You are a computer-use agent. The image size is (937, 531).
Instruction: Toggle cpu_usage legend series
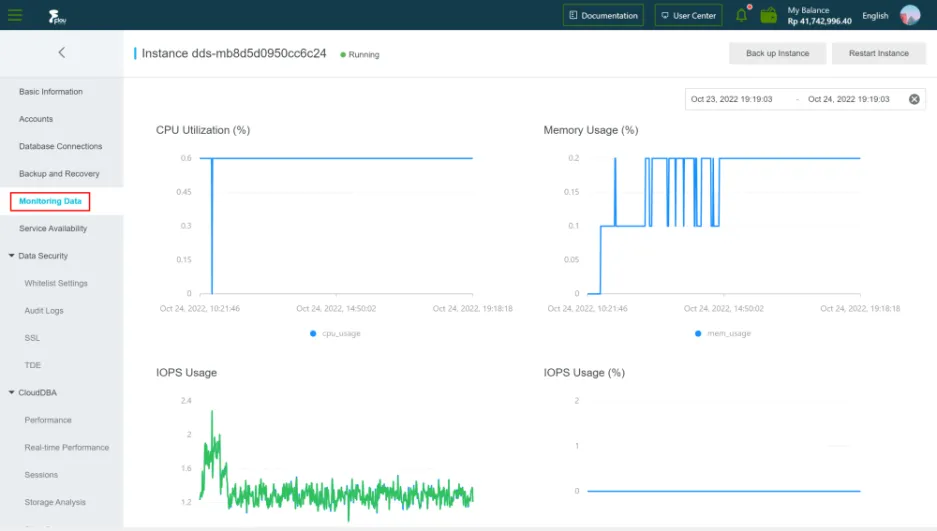coord(335,333)
